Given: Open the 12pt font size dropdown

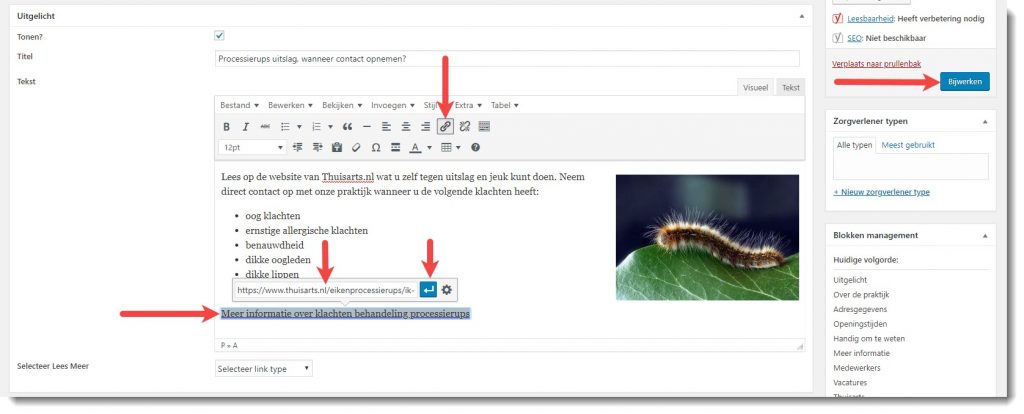Looking at the screenshot, I should coord(253,148).
